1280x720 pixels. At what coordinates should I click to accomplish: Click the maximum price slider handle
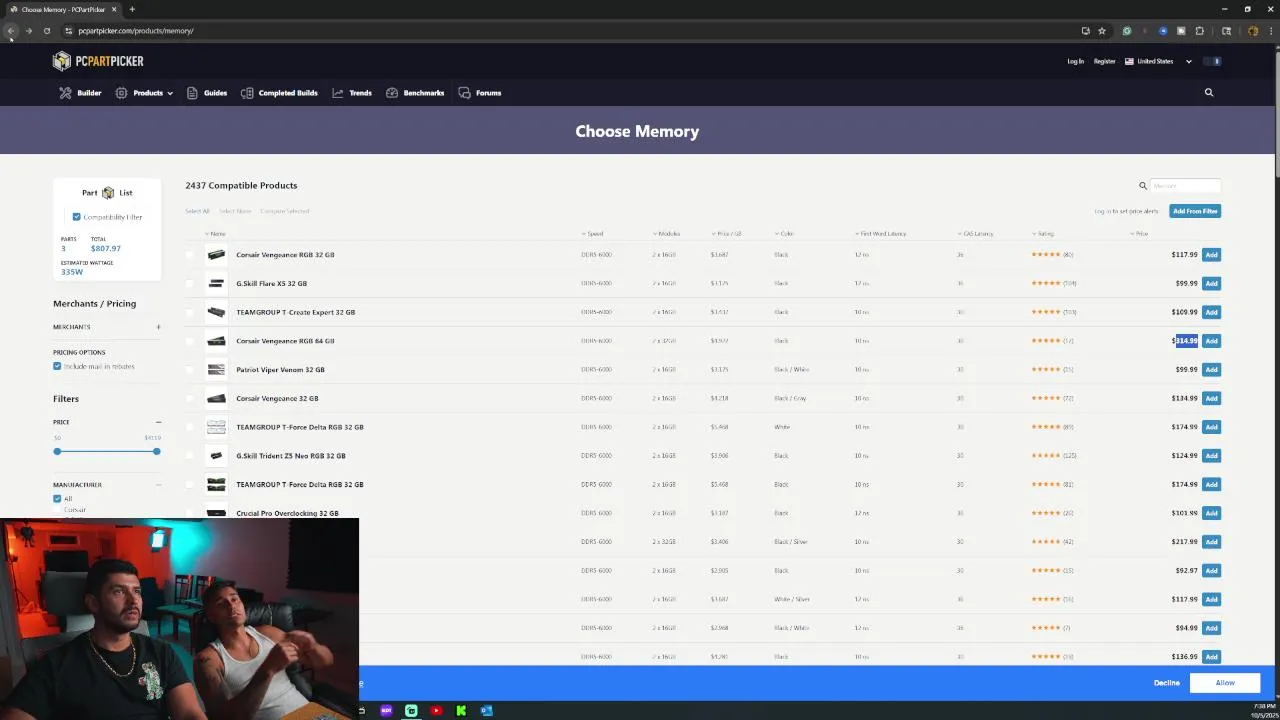156,452
